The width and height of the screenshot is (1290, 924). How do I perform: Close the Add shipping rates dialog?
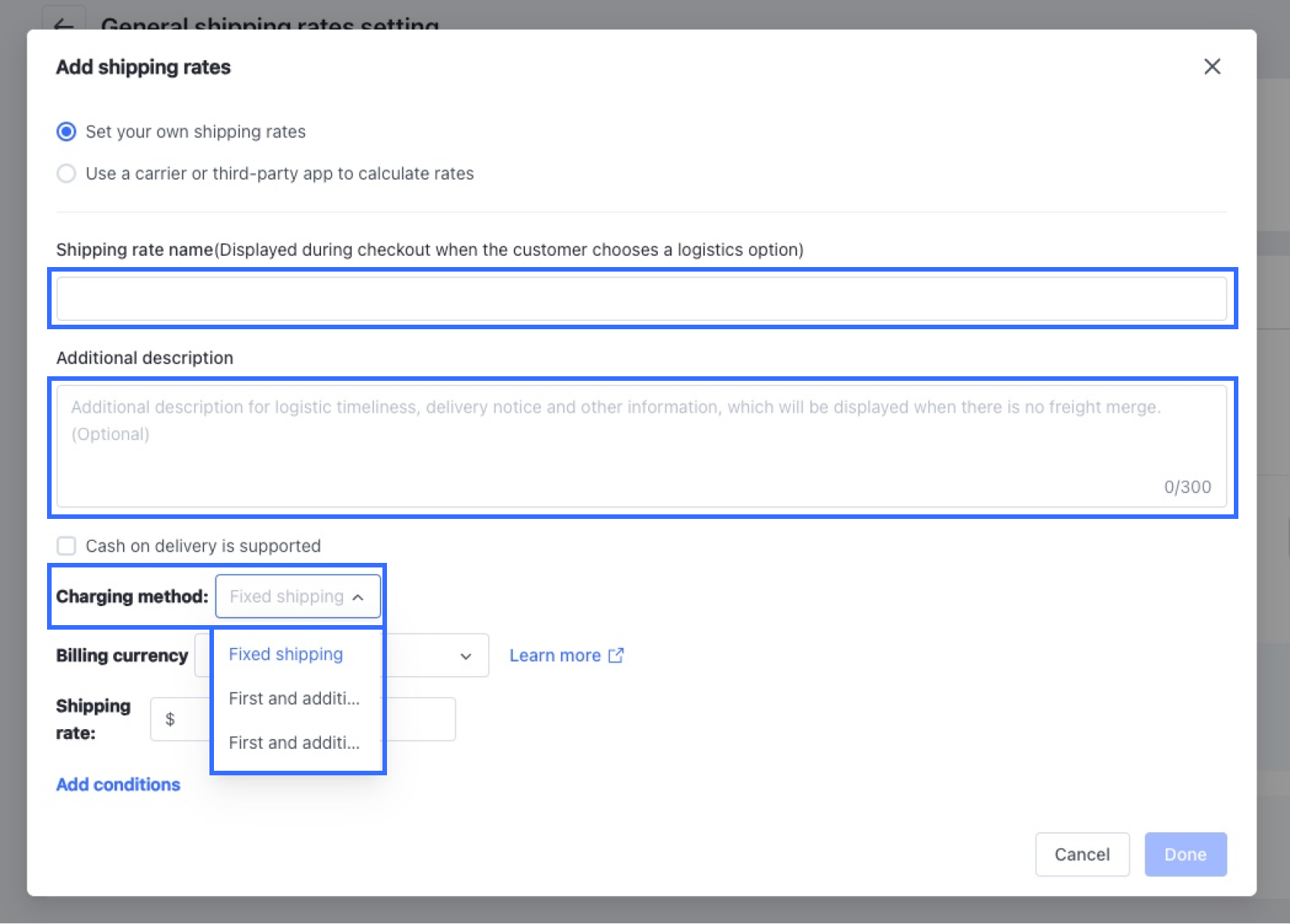(1212, 67)
